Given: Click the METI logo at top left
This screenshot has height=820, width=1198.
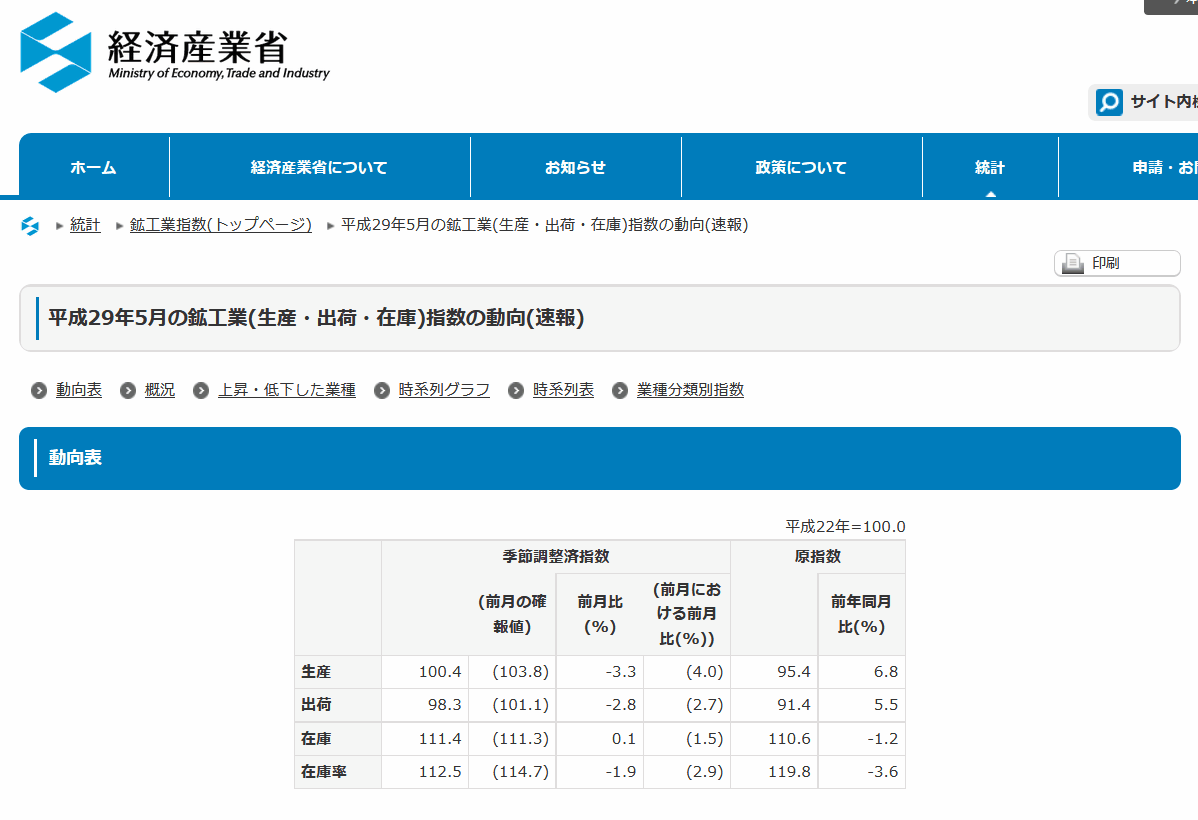Looking at the screenshot, I should point(56,52).
